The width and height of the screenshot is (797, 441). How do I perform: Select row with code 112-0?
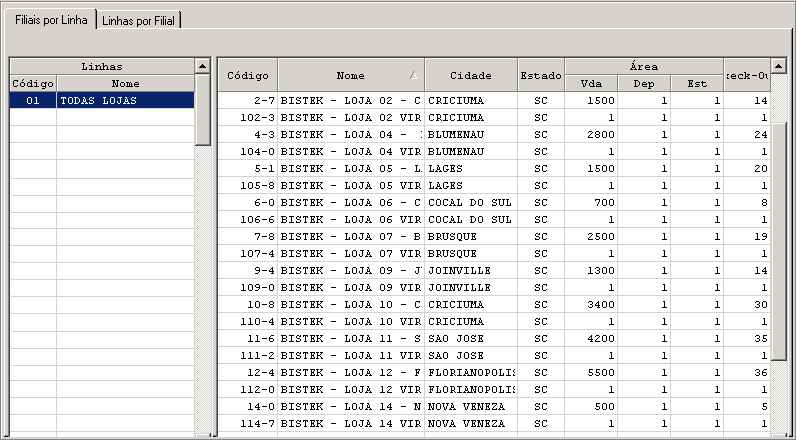494,390
